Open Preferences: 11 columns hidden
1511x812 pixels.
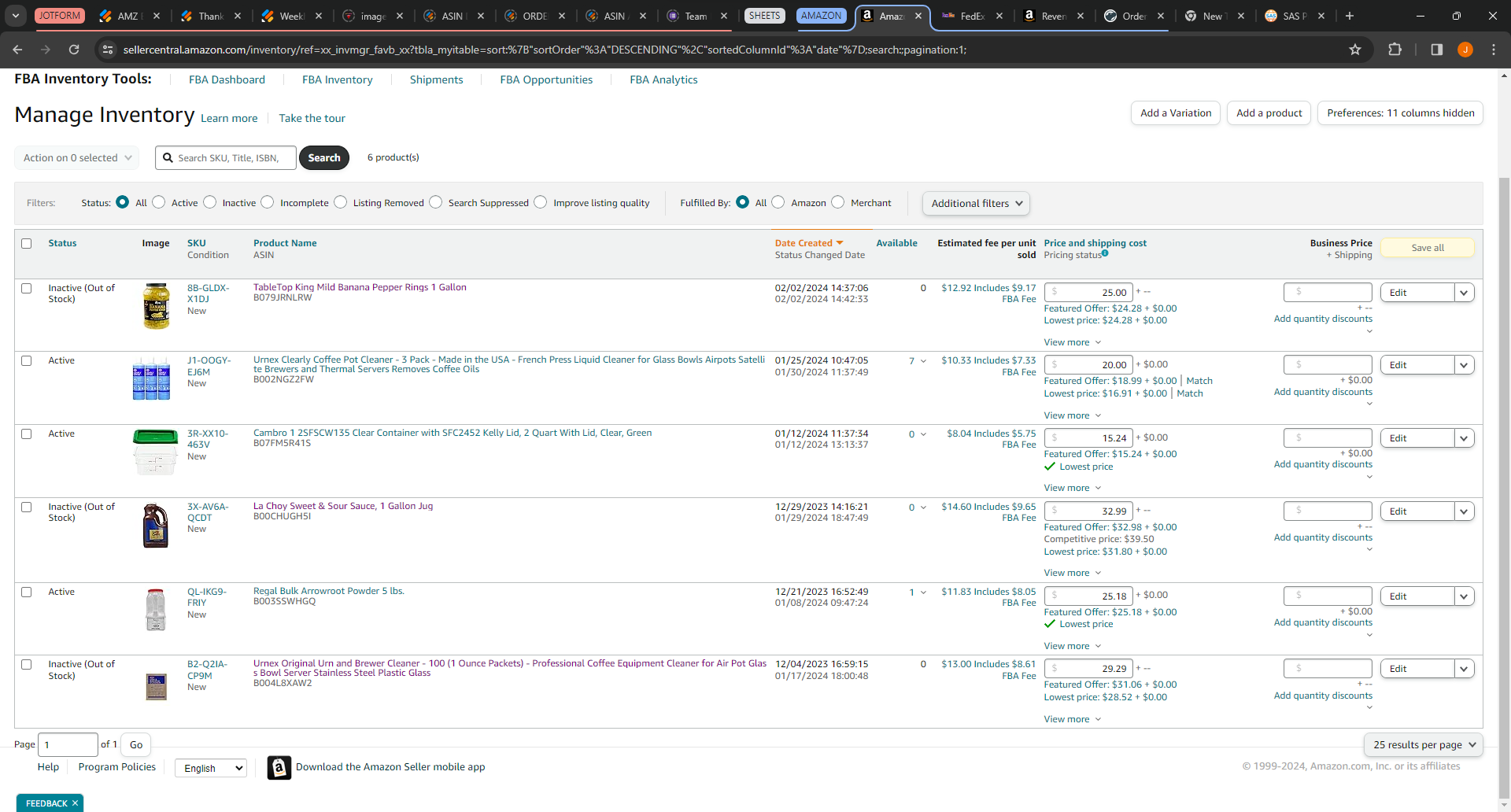(1401, 113)
